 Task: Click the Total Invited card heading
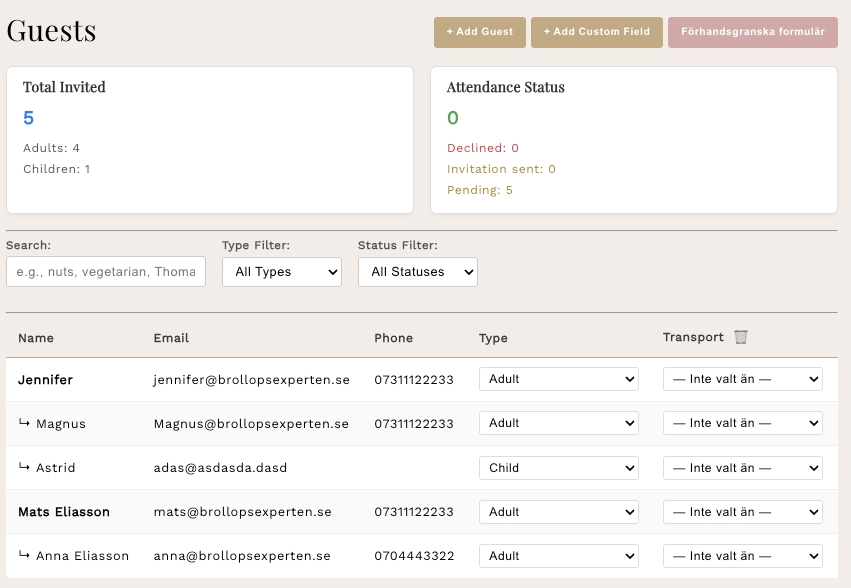tap(64, 87)
